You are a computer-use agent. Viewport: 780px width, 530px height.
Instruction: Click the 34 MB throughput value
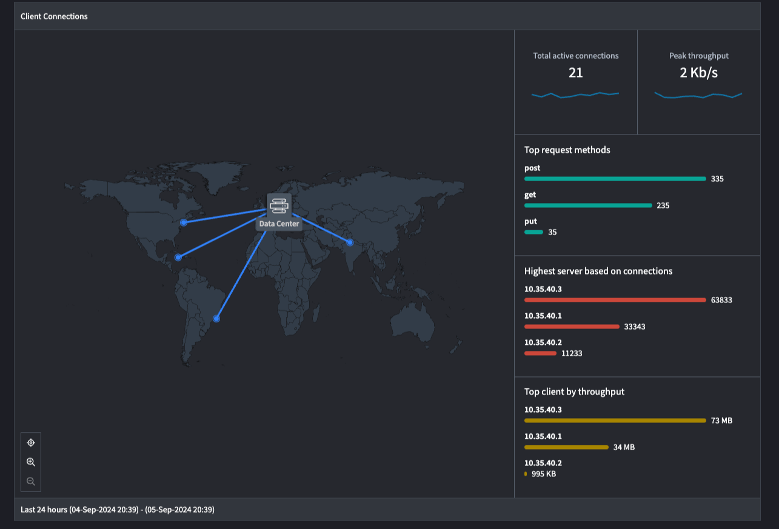624,447
